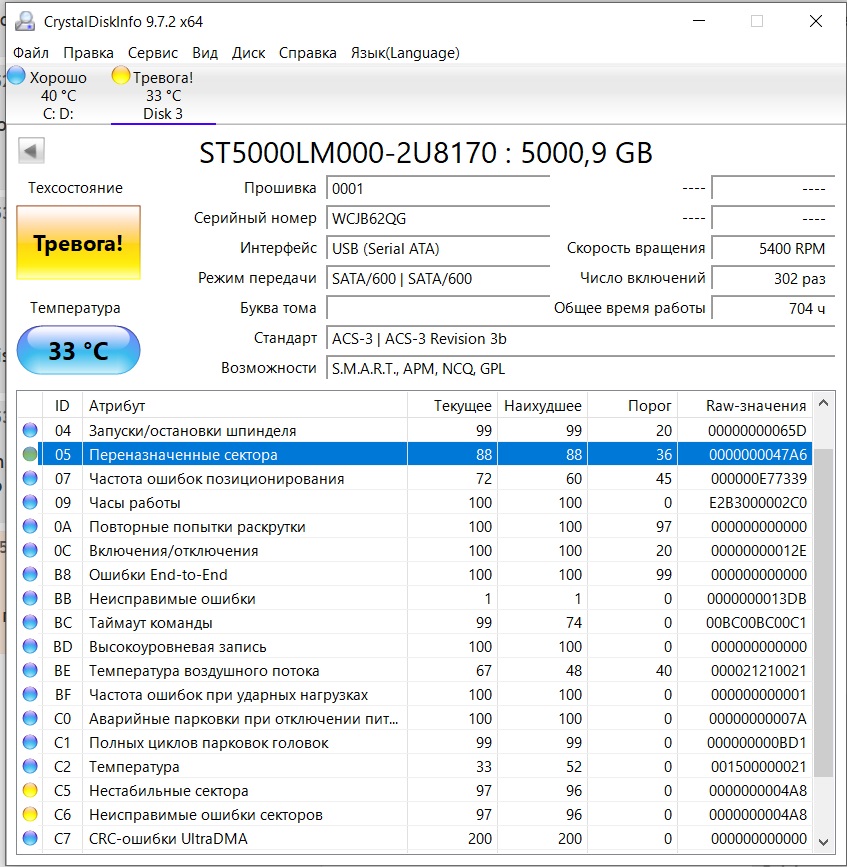Screen dimensions: 847x867
Task: Click the status dot for attribute BE
Action: click(x=30, y=670)
